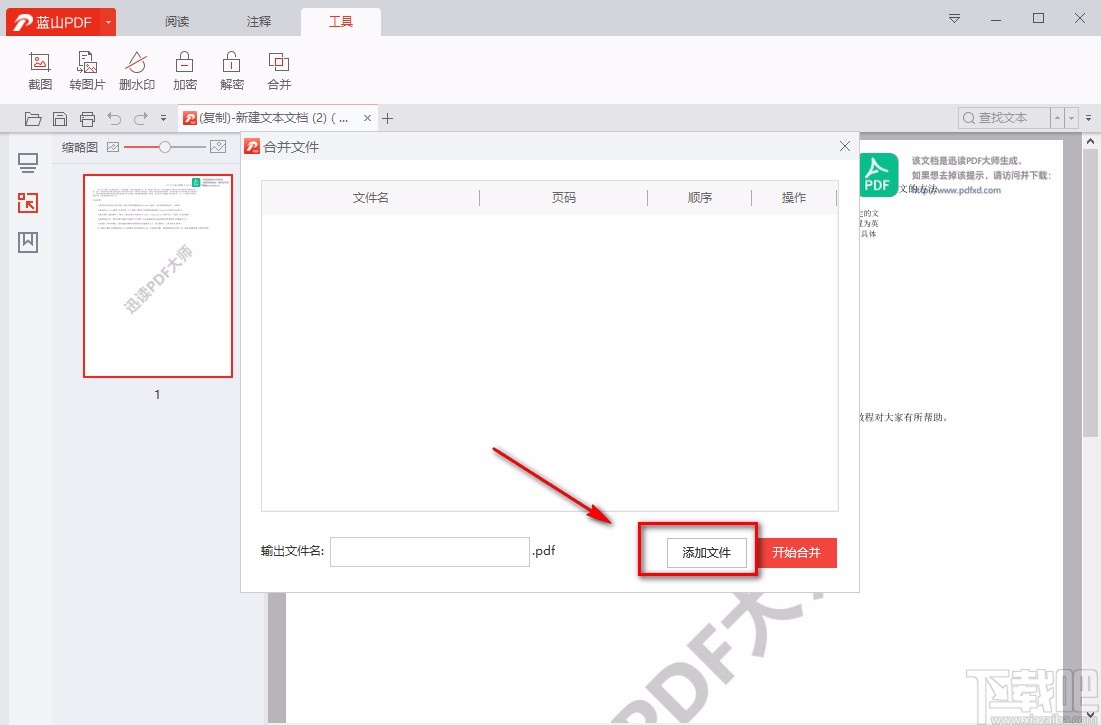
Task: Jump to previous search result arrow
Action: (x=1057, y=118)
